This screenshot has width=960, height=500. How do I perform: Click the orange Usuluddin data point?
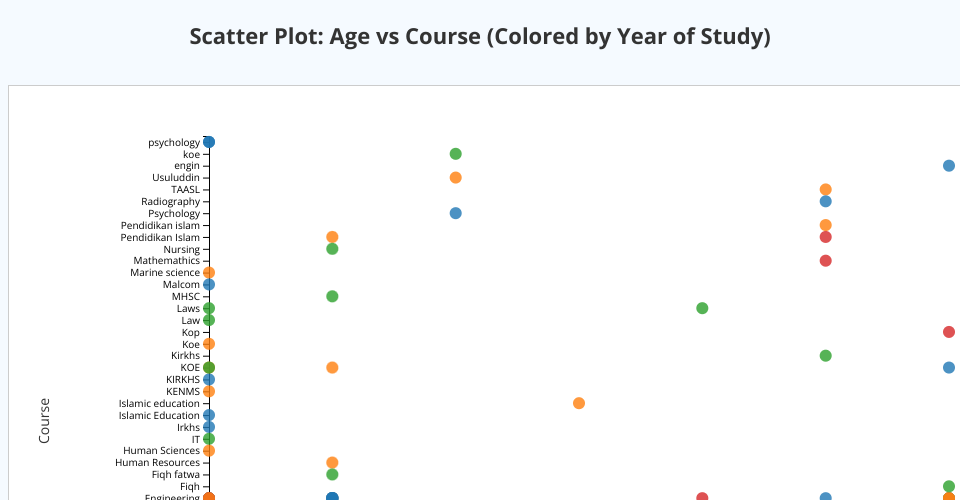tap(455, 178)
